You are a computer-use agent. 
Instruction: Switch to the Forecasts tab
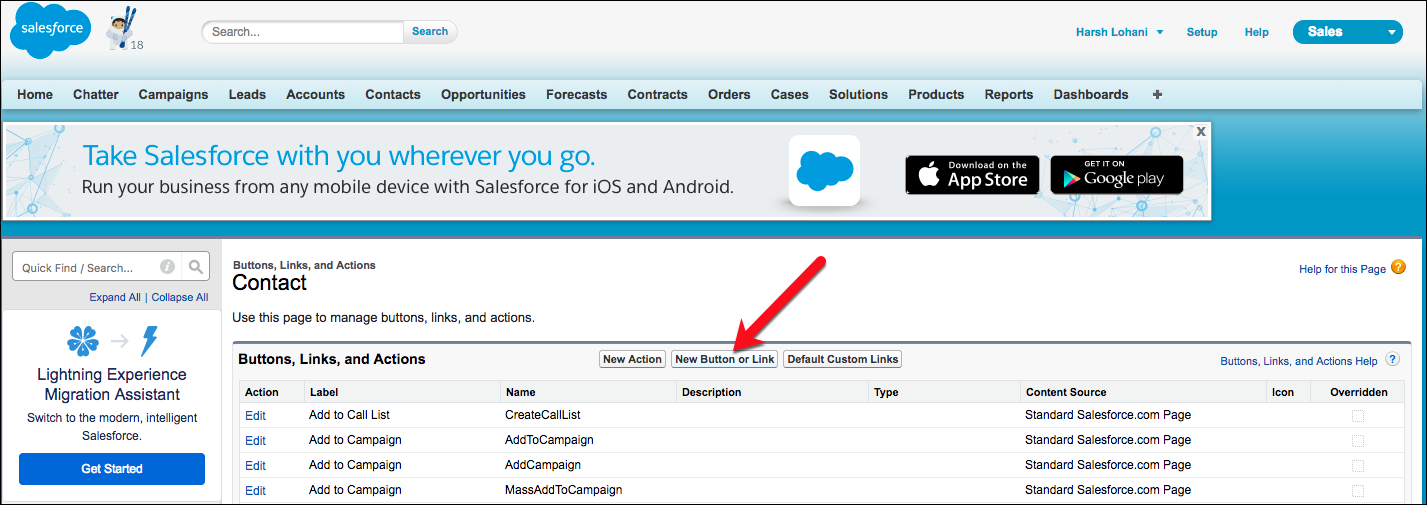pos(576,94)
